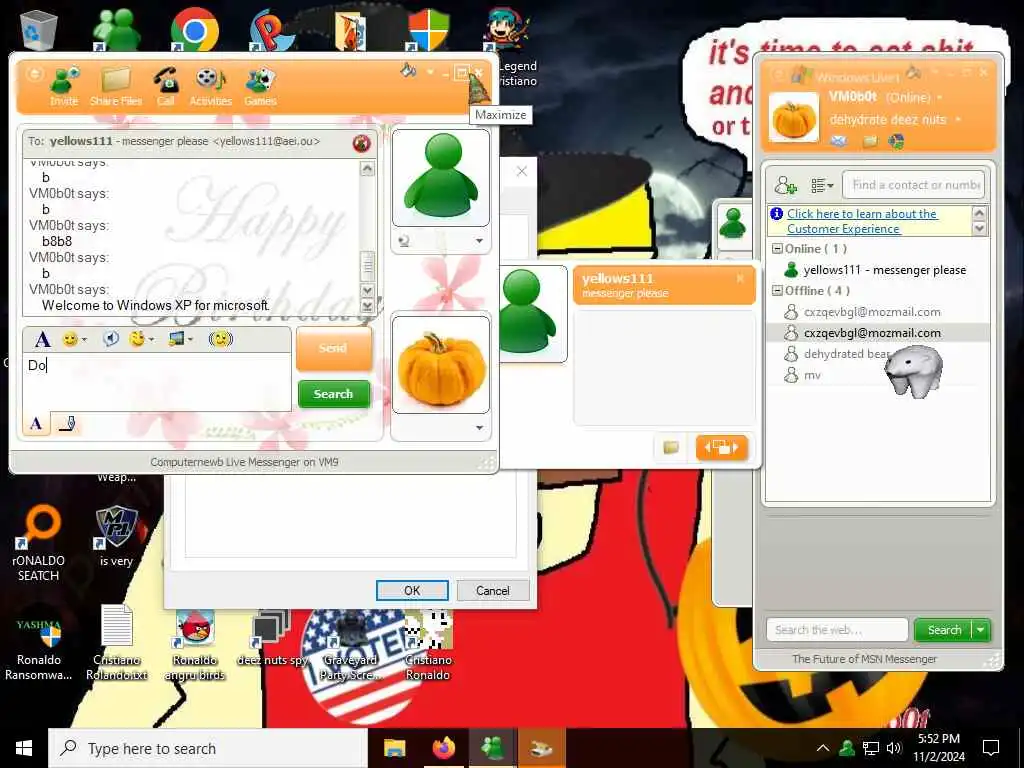Screen dimensions: 1024x768
Task: Open Games in chat toolbar
Action: coord(261,86)
